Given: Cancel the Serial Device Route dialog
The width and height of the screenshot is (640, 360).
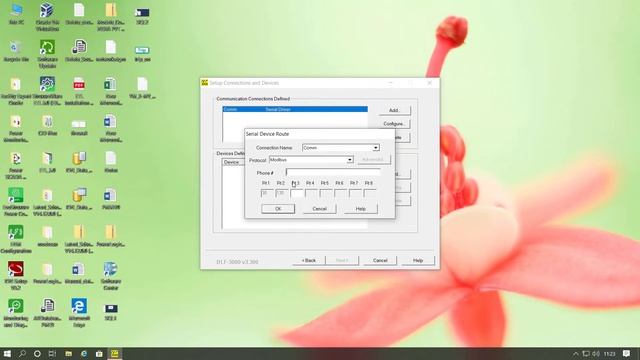Looking at the screenshot, I should (x=320, y=209).
